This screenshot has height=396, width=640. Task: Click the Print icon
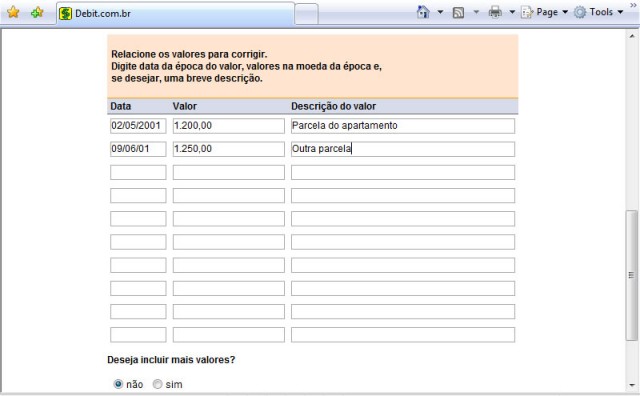point(495,12)
